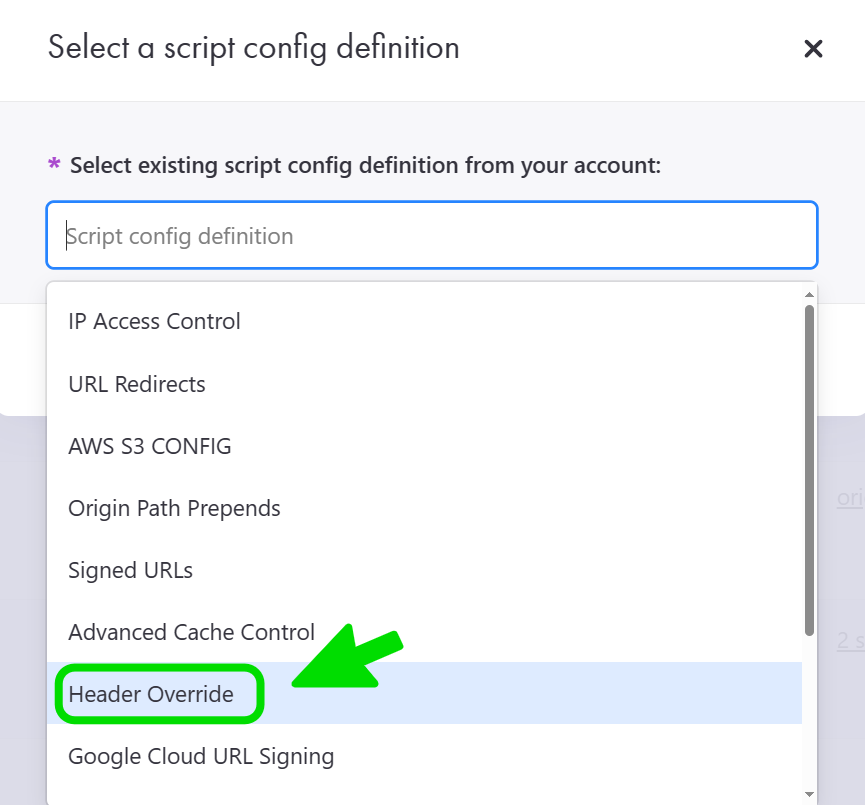The height and width of the screenshot is (805, 865).
Task: Click the dropdown scrollbar up arrow
Action: 809,294
